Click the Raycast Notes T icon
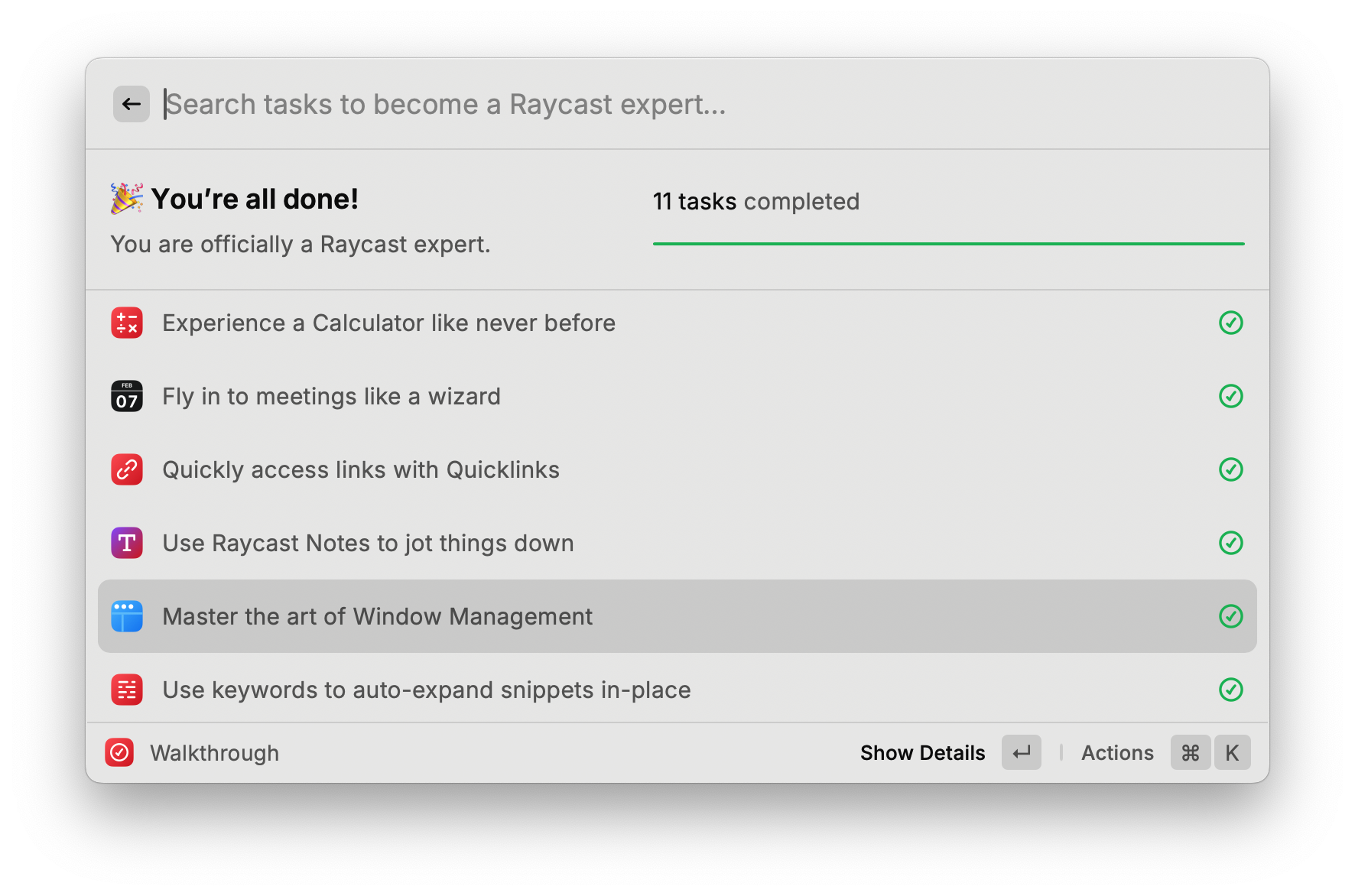 coord(127,543)
